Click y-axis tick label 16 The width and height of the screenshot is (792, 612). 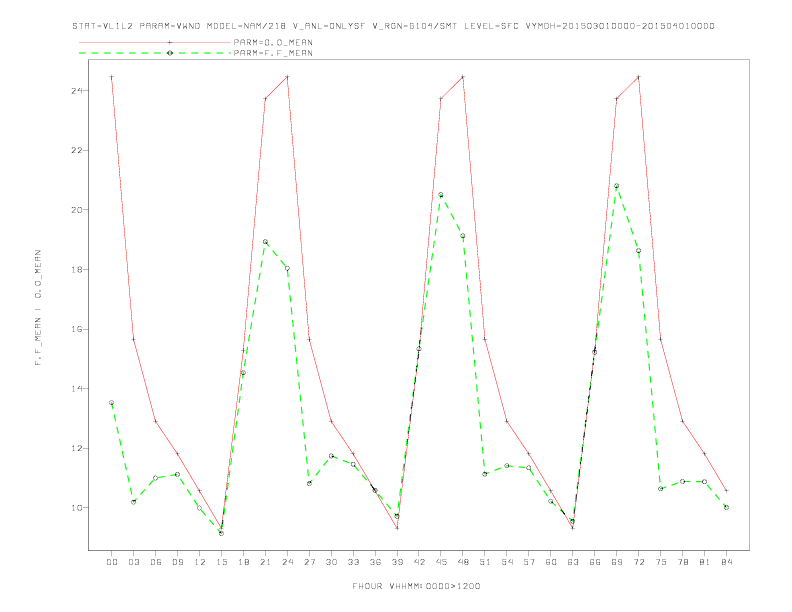(x=77, y=329)
